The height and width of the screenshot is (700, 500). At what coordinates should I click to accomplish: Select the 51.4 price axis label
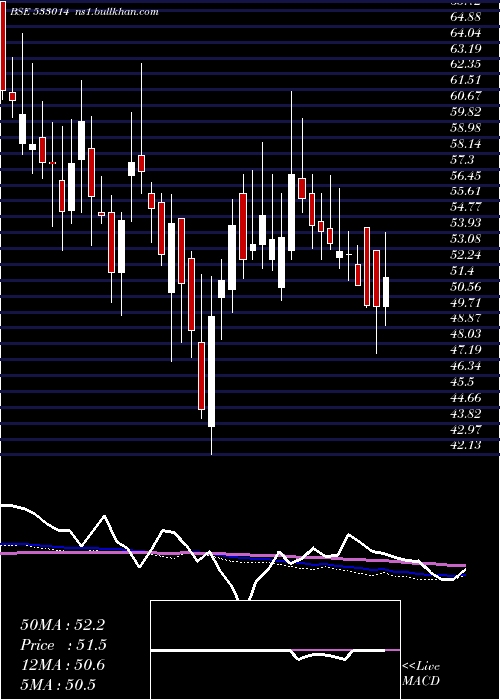click(x=462, y=271)
